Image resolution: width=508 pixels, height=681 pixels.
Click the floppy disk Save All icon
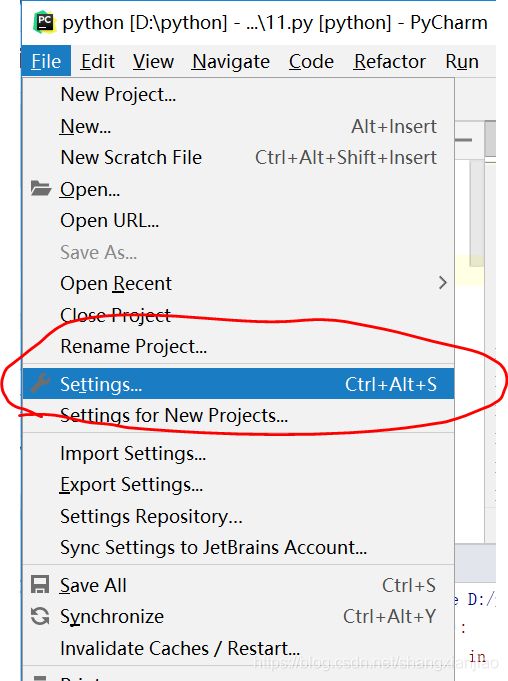(x=40, y=585)
